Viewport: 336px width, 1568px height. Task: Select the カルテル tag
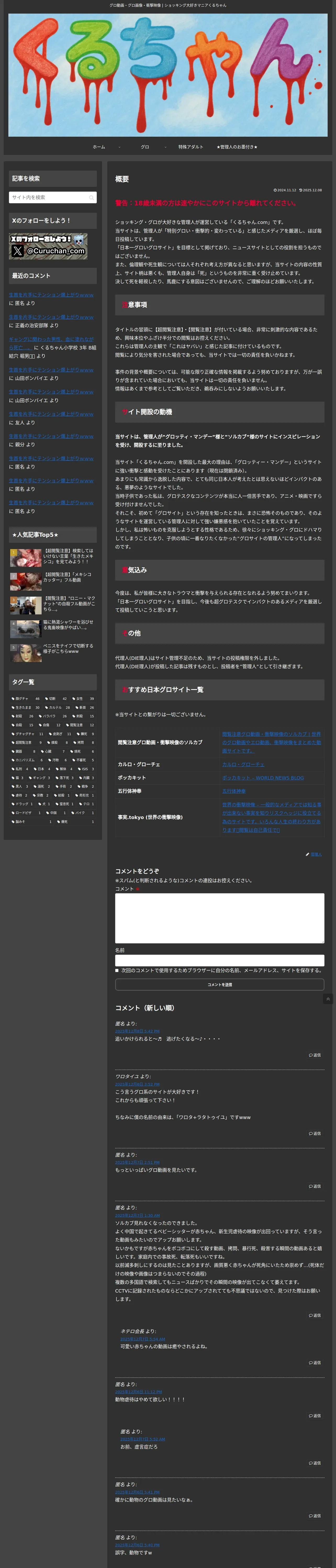pyautogui.click(x=57, y=707)
